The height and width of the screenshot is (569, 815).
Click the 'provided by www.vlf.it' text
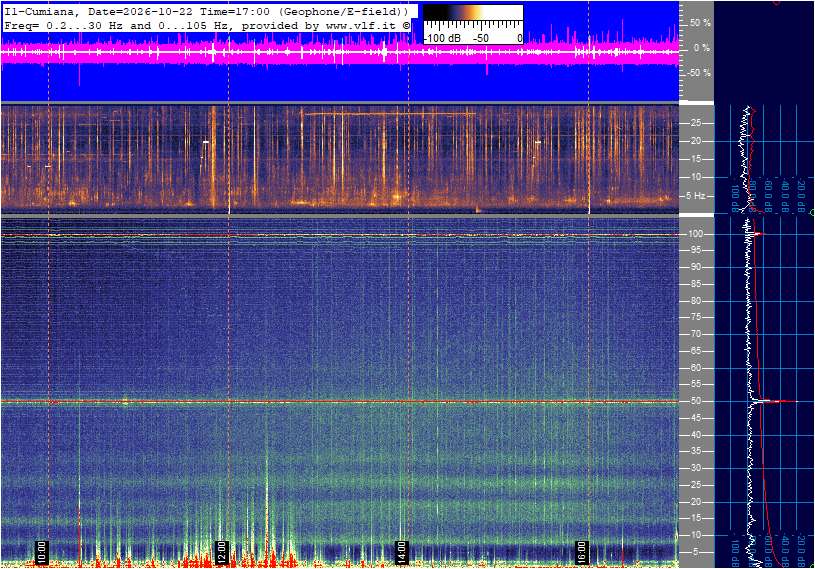point(321,25)
